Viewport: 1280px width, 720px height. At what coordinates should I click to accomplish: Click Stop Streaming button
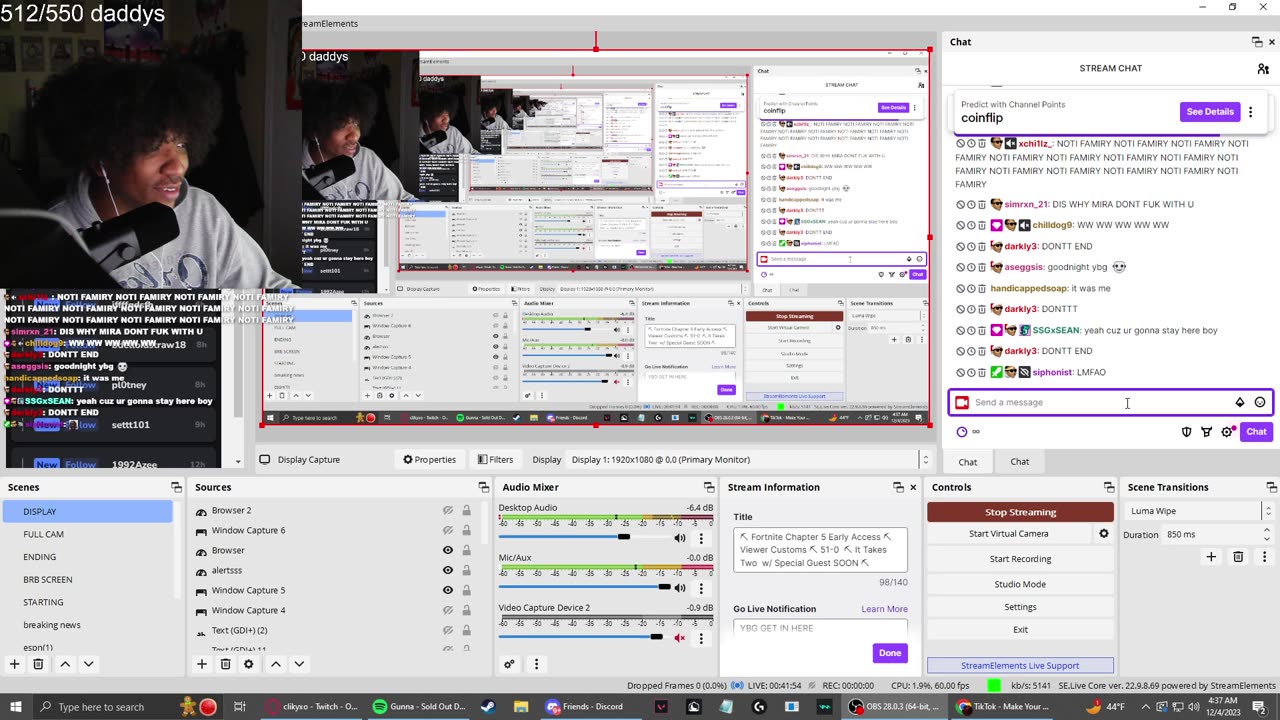pyautogui.click(x=1020, y=512)
